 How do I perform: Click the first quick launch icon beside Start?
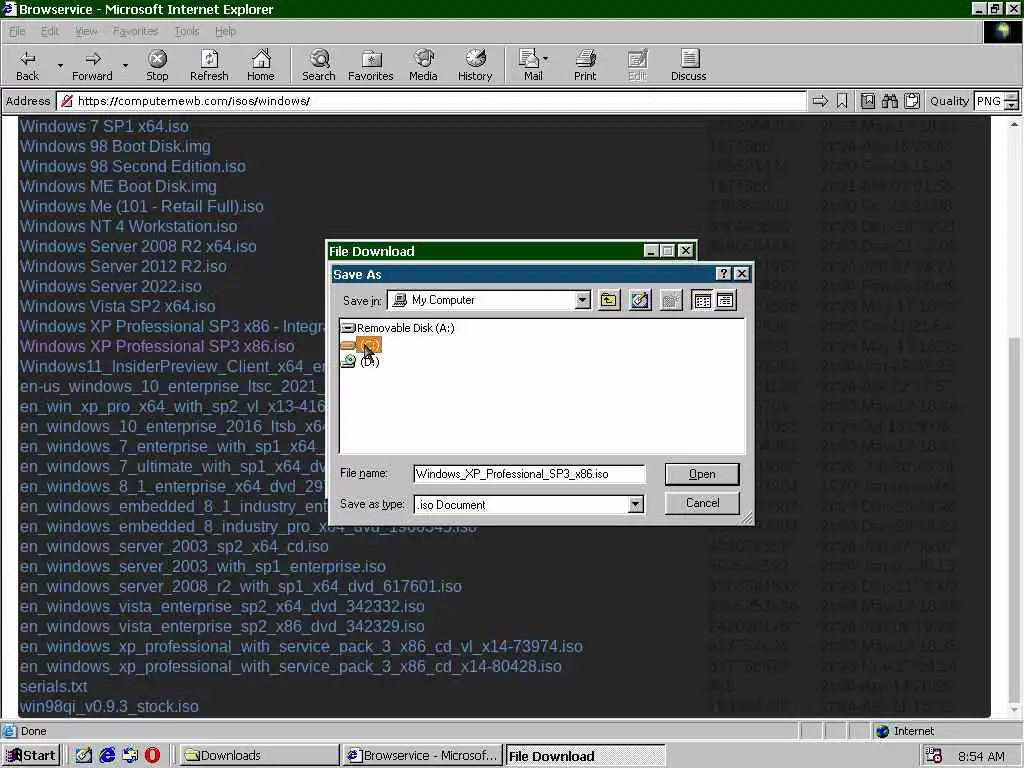click(x=84, y=755)
